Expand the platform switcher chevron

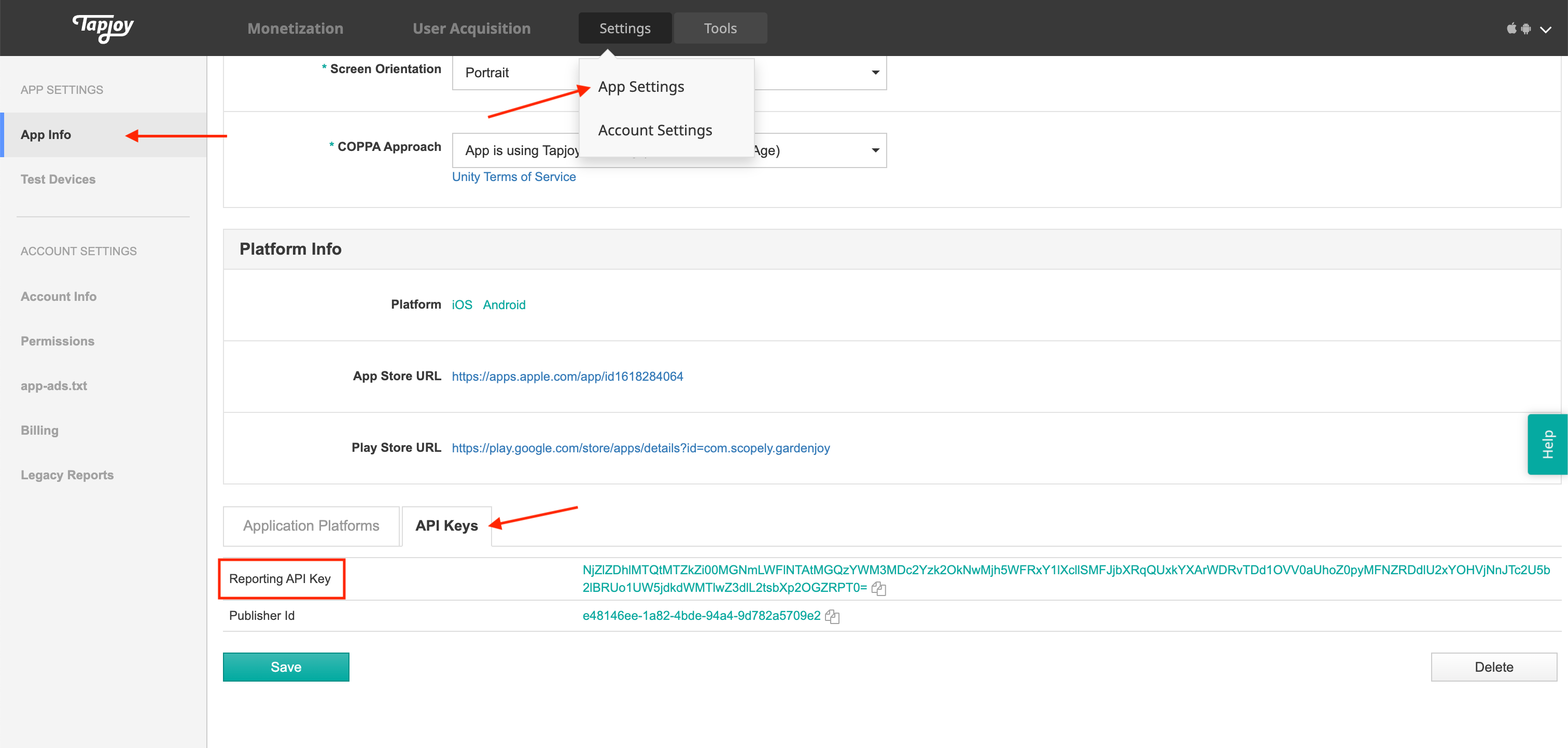[x=1546, y=29]
